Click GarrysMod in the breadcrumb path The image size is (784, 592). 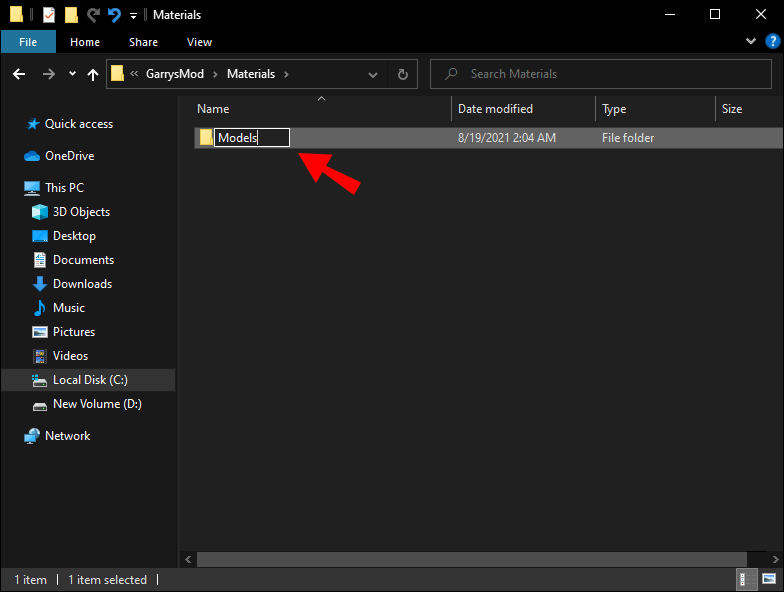pos(176,74)
